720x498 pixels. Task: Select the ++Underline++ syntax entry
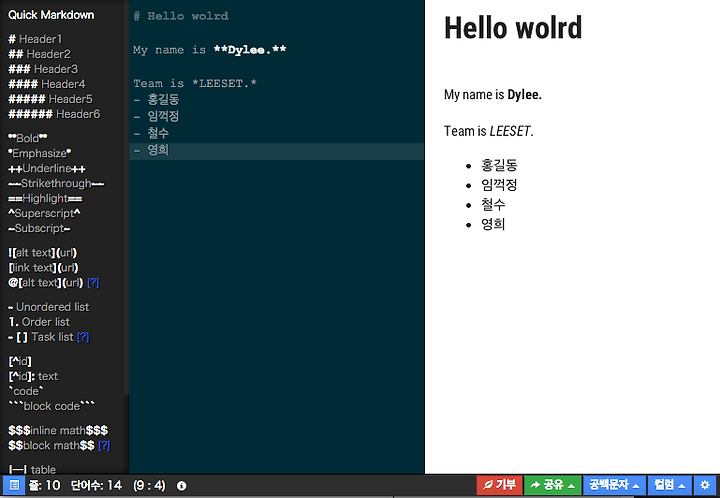(47, 168)
